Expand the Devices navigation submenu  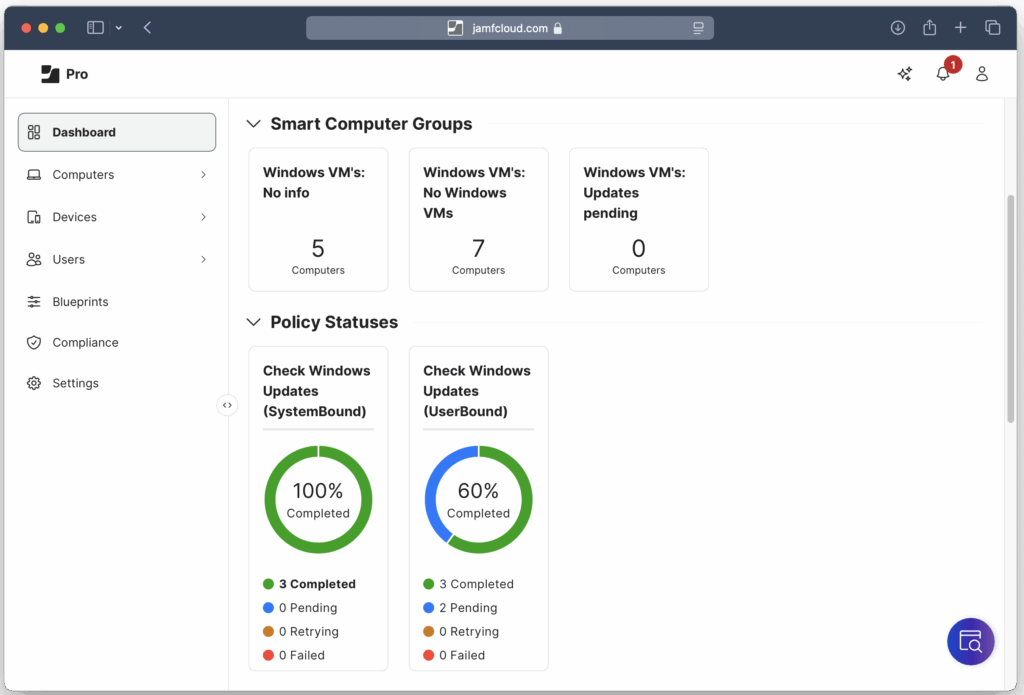[x=203, y=217]
